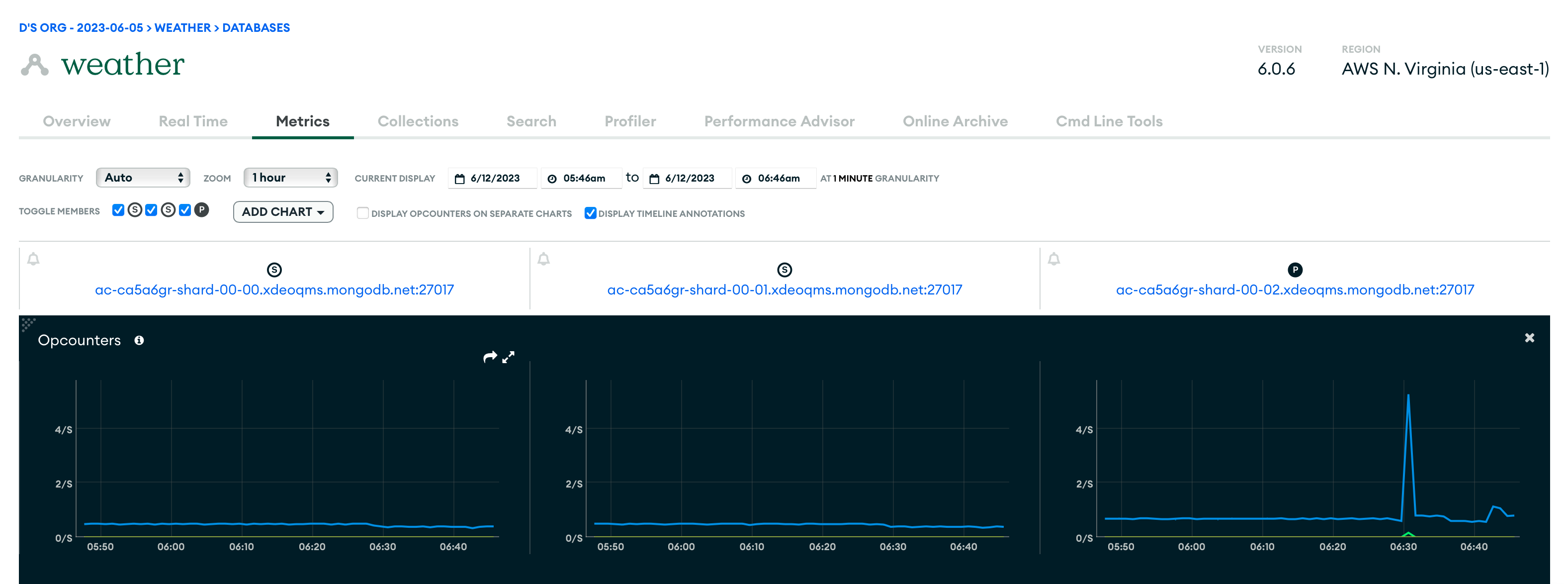Open the Zoom 1 hour dropdown
Screen dimensions: 1568x584
tap(290, 178)
